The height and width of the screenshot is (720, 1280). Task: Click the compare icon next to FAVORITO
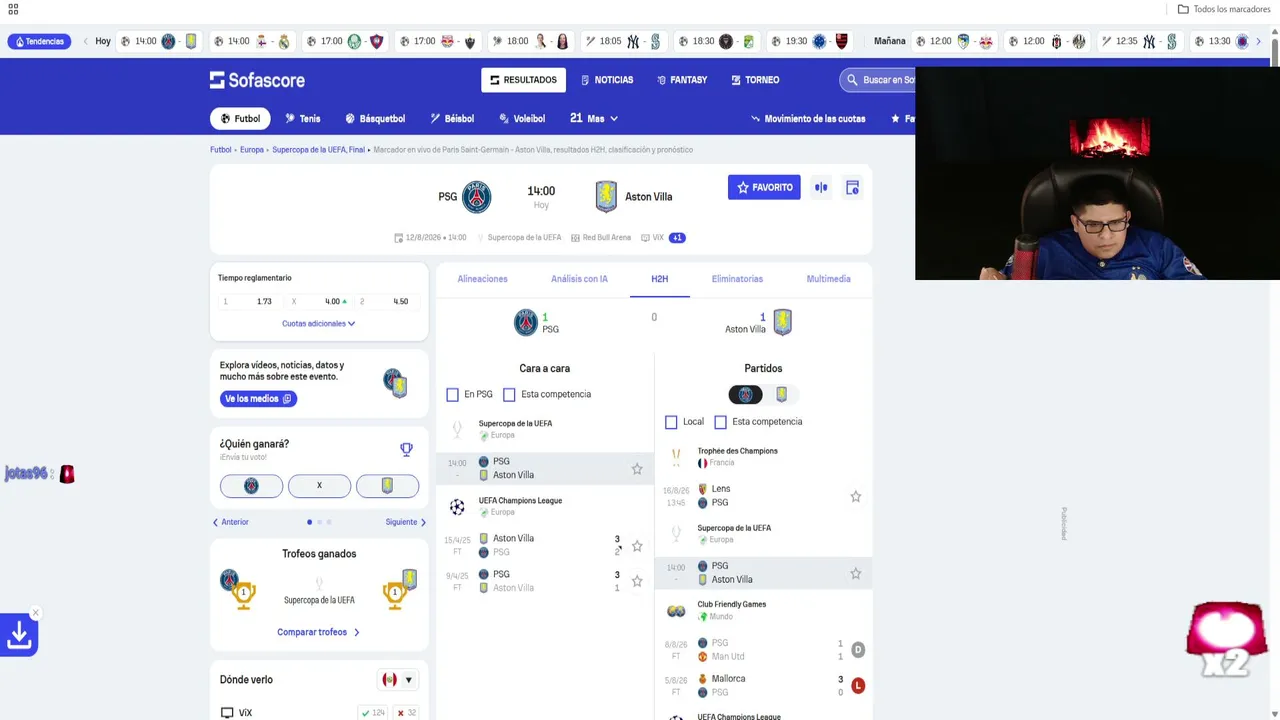[821, 187]
